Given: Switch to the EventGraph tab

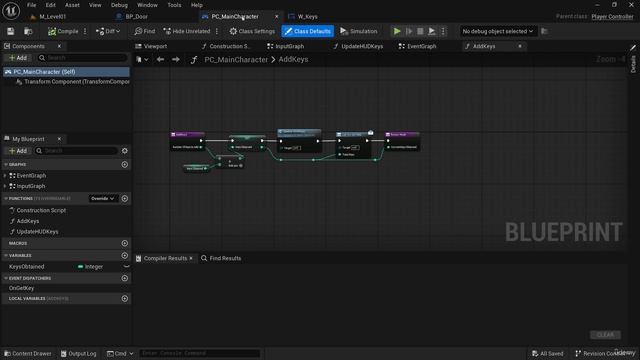Looking at the screenshot, I should tap(421, 46).
